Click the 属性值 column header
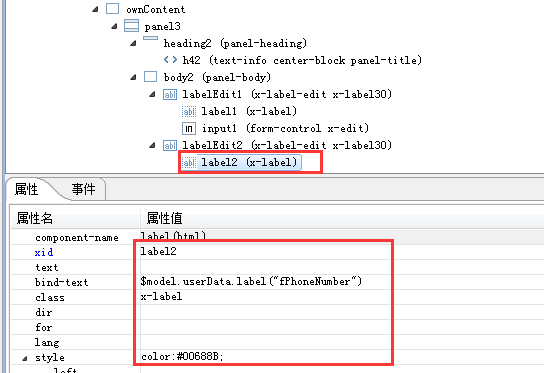Viewport: 544px width, 373px height. tap(164, 218)
